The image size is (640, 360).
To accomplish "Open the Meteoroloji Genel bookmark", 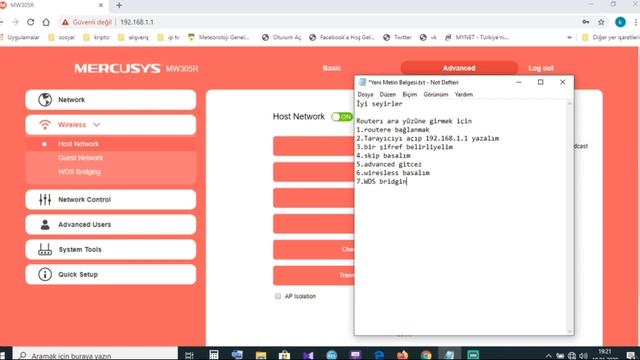I will point(219,37).
